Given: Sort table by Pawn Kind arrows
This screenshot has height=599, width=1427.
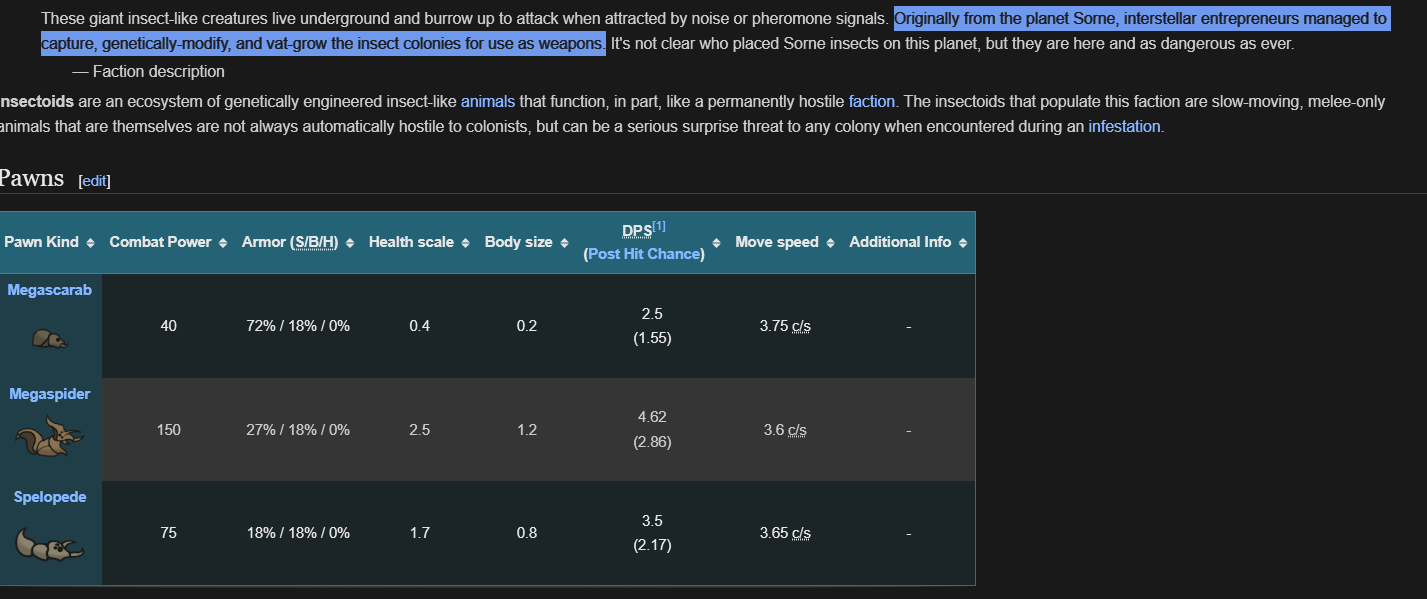Looking at the screenshot, I should point(91,243).
